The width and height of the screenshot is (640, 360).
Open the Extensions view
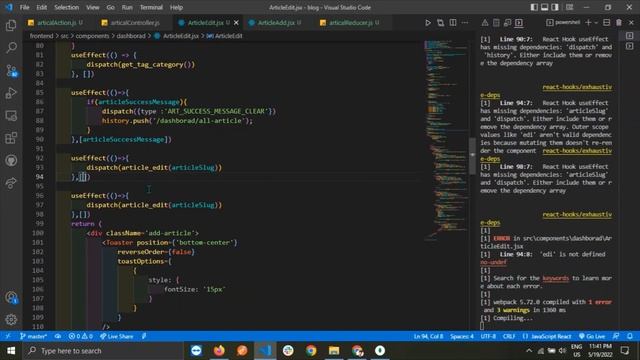click(11, 138)
